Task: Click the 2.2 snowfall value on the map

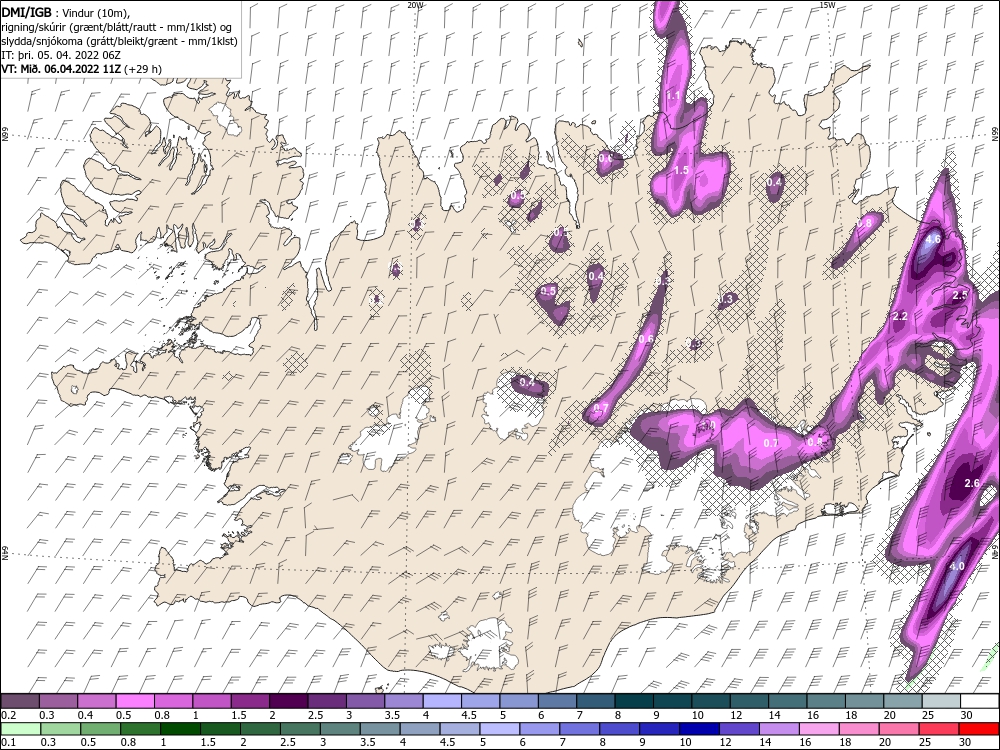Action: point(900,316)
